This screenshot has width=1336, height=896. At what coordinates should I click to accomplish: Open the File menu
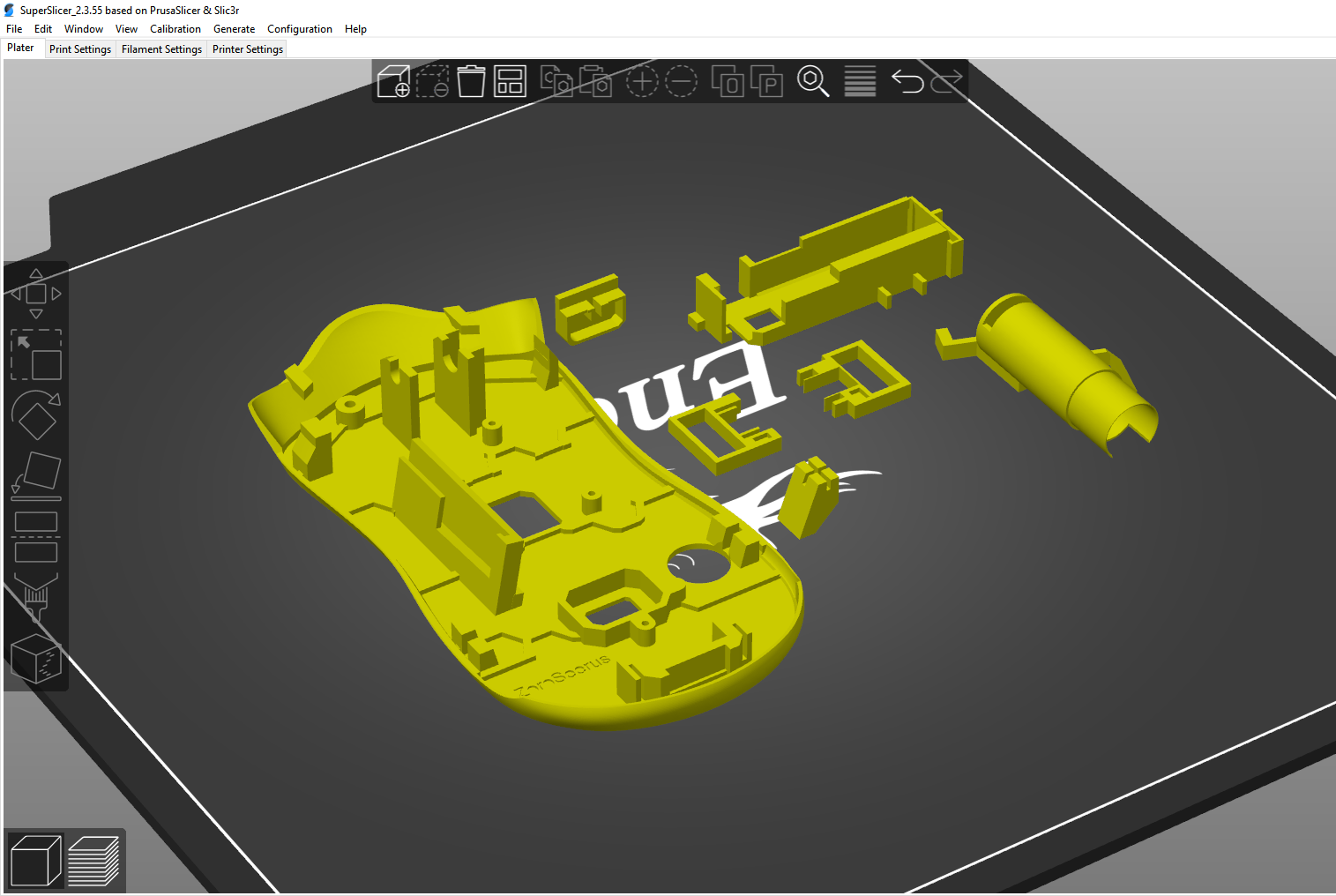tap(14, 29)
